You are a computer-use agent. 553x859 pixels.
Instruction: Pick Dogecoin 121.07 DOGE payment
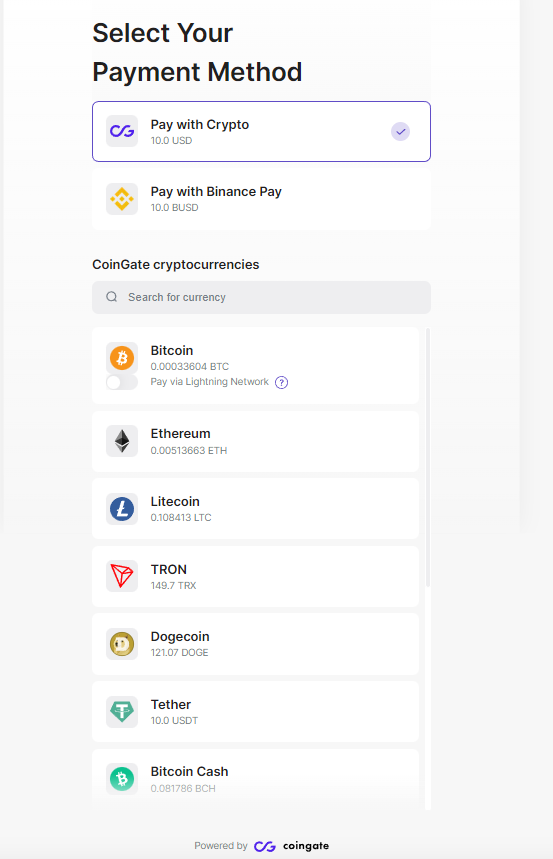pos(255,644)
